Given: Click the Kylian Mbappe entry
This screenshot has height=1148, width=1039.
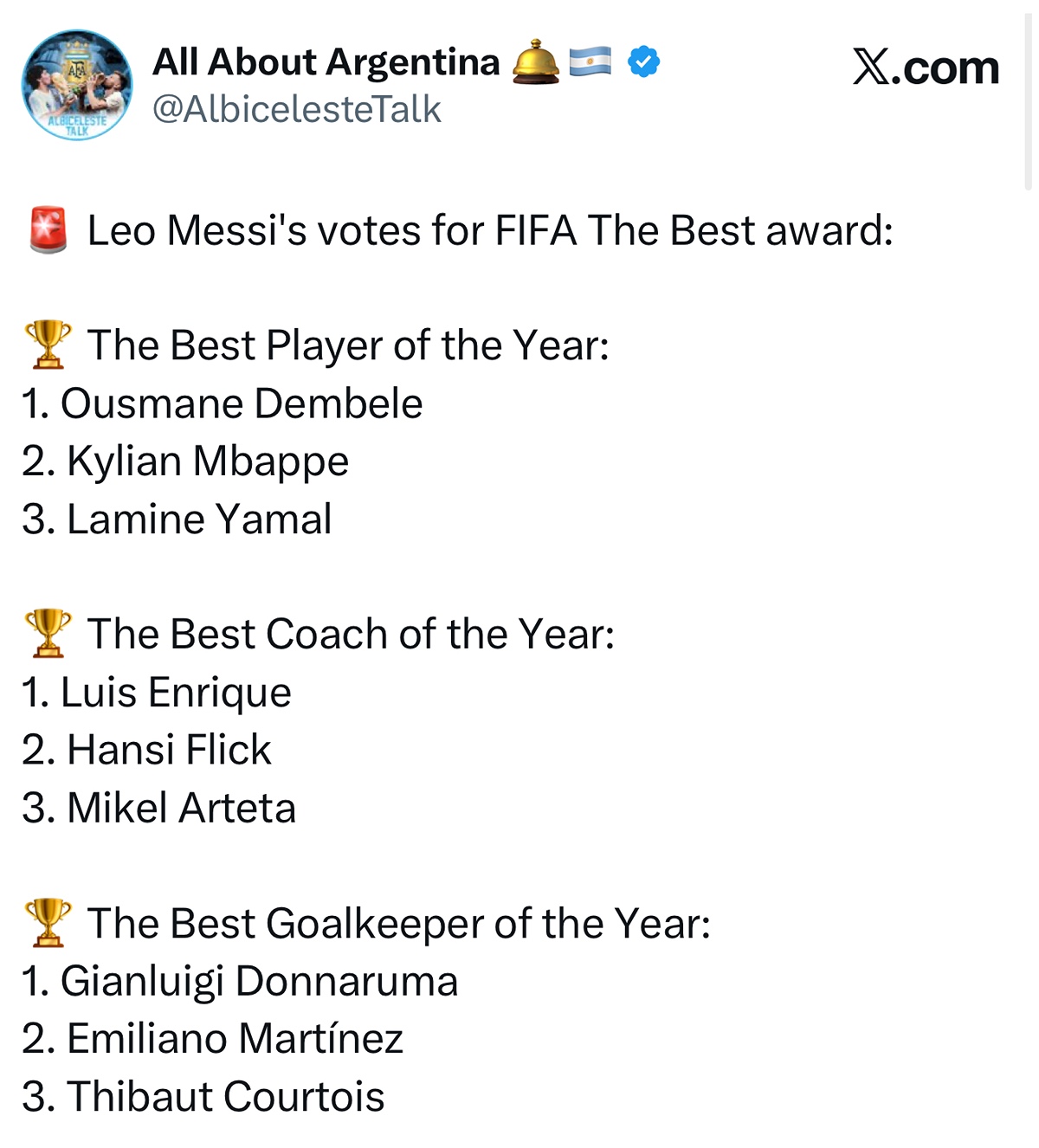Looking at the screenshot, I should click(x=186, y=461).
